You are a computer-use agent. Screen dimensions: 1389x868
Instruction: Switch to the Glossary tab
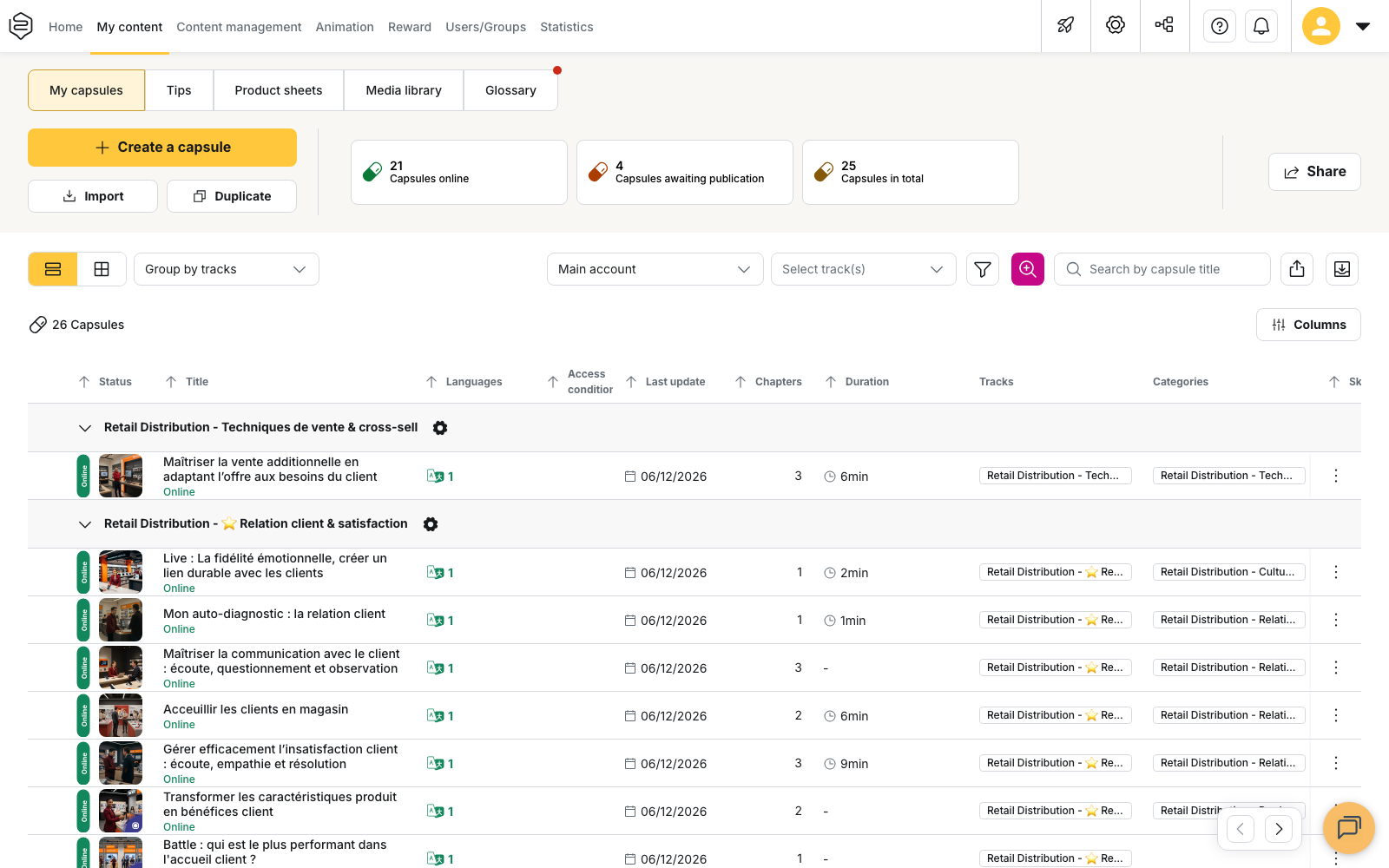pos(510,90)
